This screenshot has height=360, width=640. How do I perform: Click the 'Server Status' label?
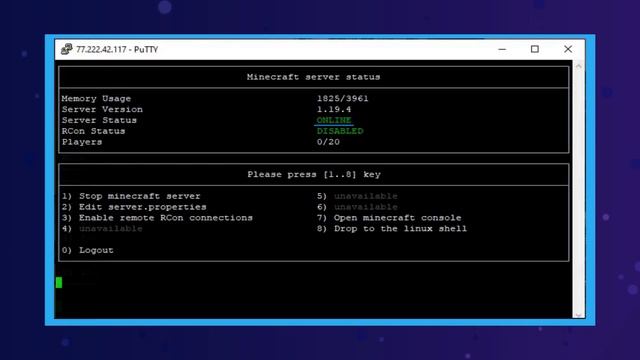pos(99,120)
